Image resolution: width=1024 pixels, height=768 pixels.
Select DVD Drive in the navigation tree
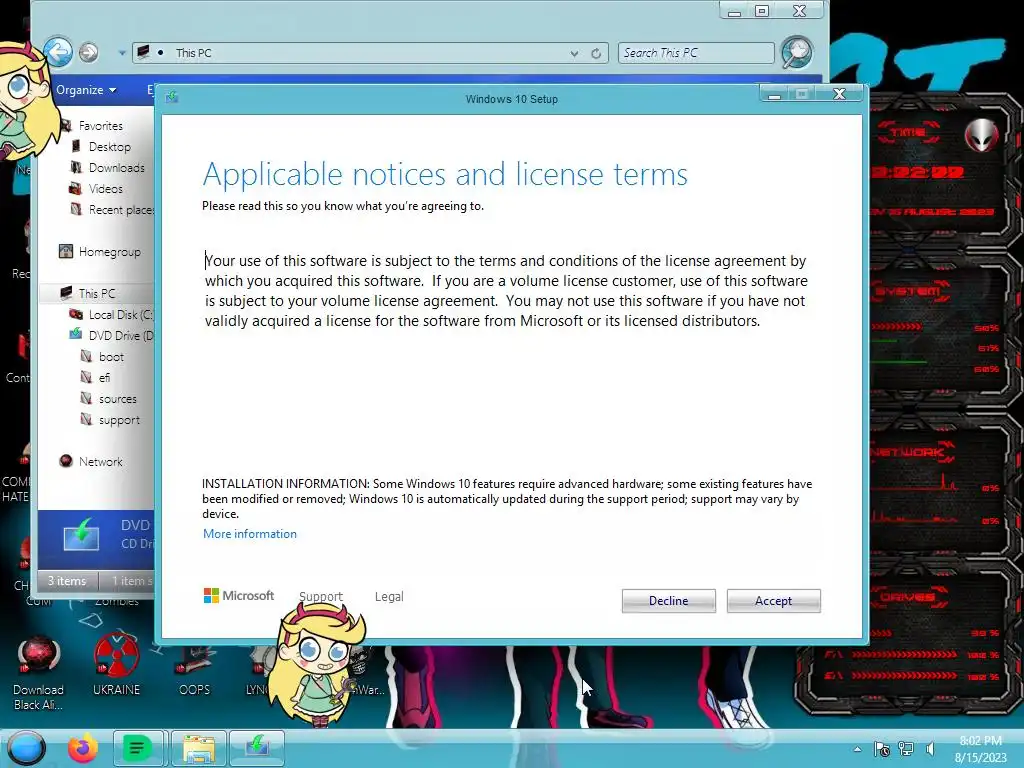(121, 335)
